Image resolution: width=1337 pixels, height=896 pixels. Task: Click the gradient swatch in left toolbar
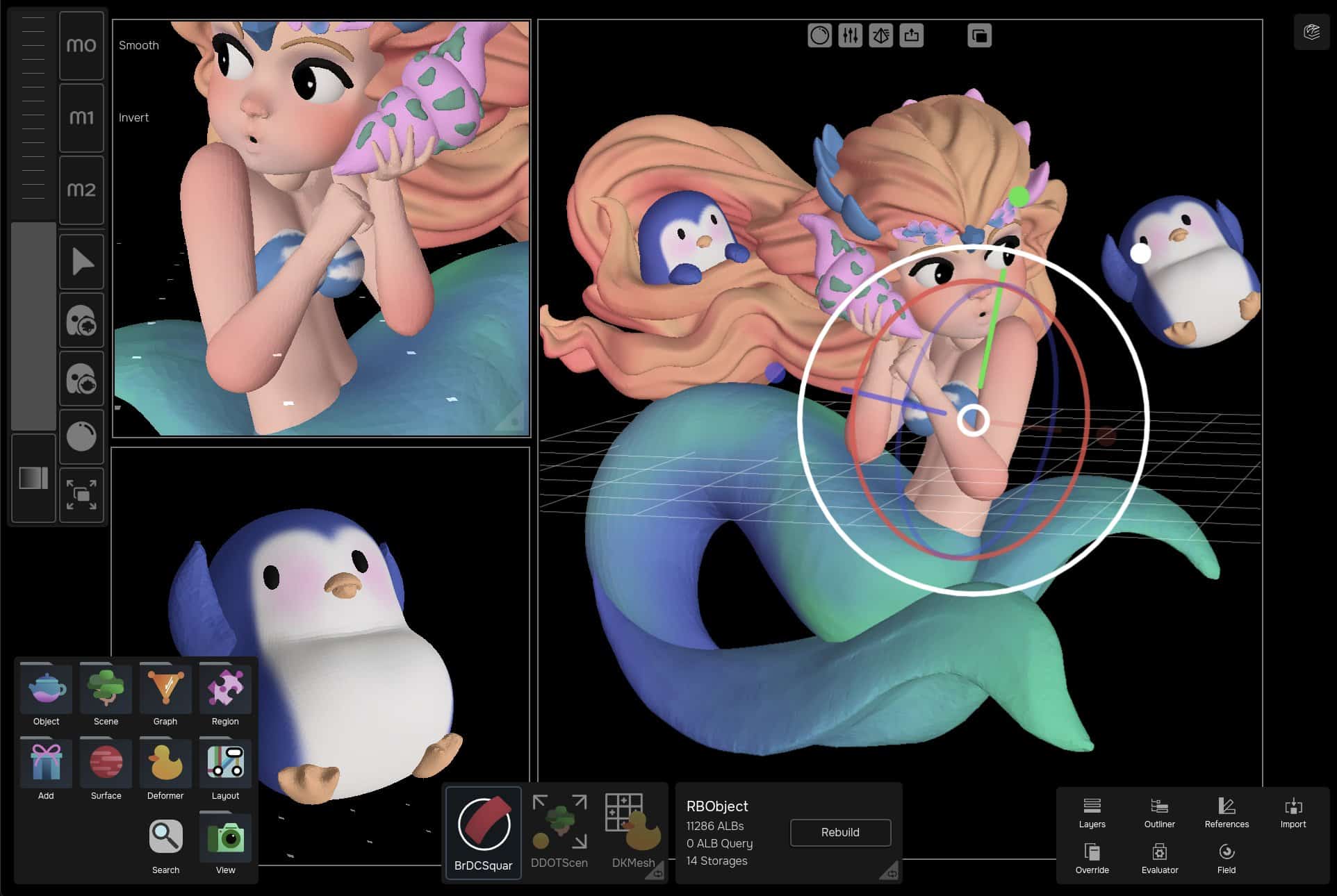point(33,478)
